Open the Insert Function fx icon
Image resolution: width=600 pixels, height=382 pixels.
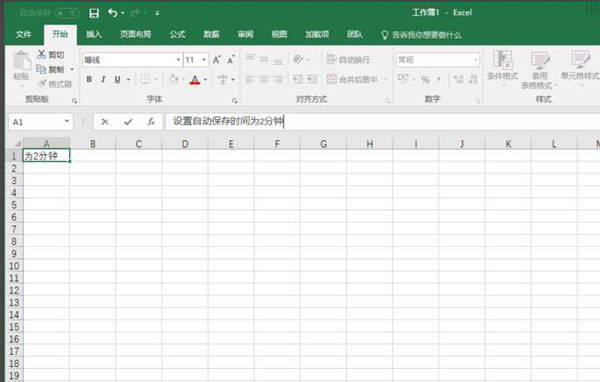(x=151, y=122)
